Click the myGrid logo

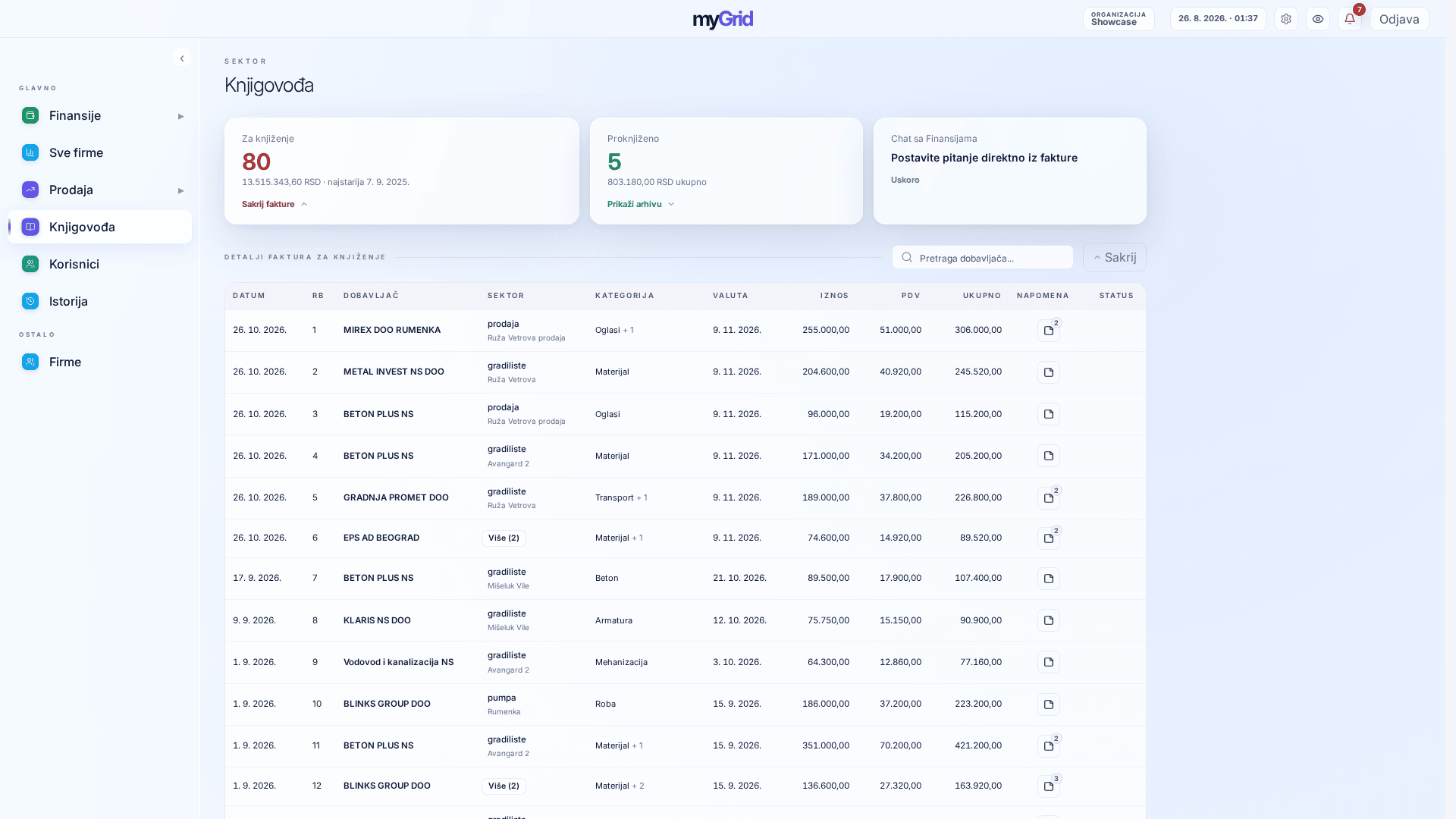[723, 19]
